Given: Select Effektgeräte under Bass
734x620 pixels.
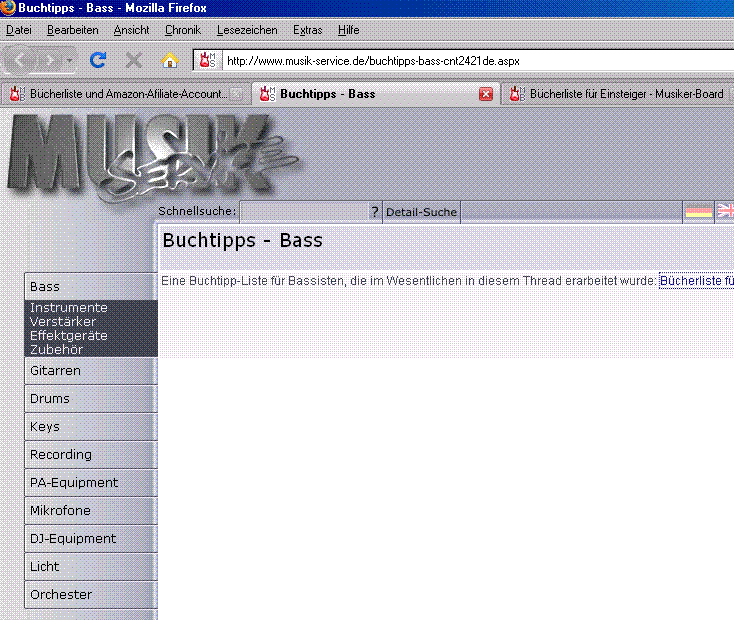Looking at the screenshot, I should [69, 336].
